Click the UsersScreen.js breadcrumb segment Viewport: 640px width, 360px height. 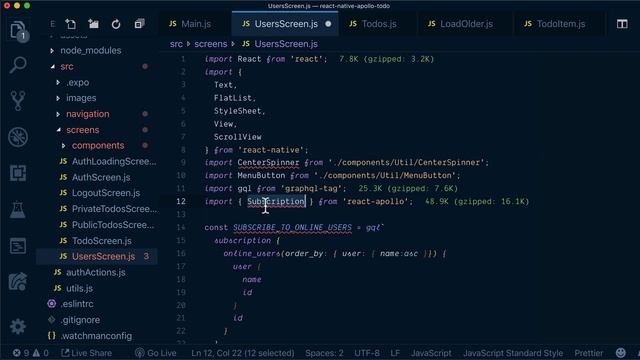click(x=280, y=44)
